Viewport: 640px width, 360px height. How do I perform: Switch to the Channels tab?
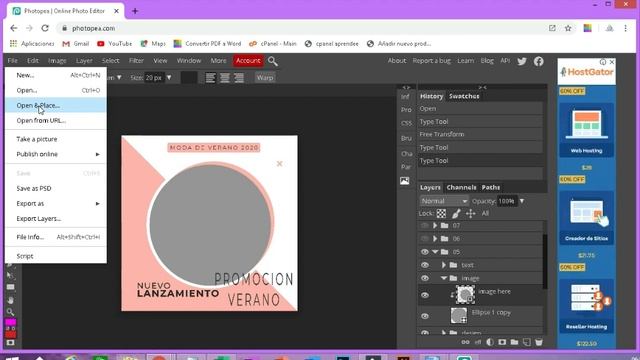pos(461,187)
